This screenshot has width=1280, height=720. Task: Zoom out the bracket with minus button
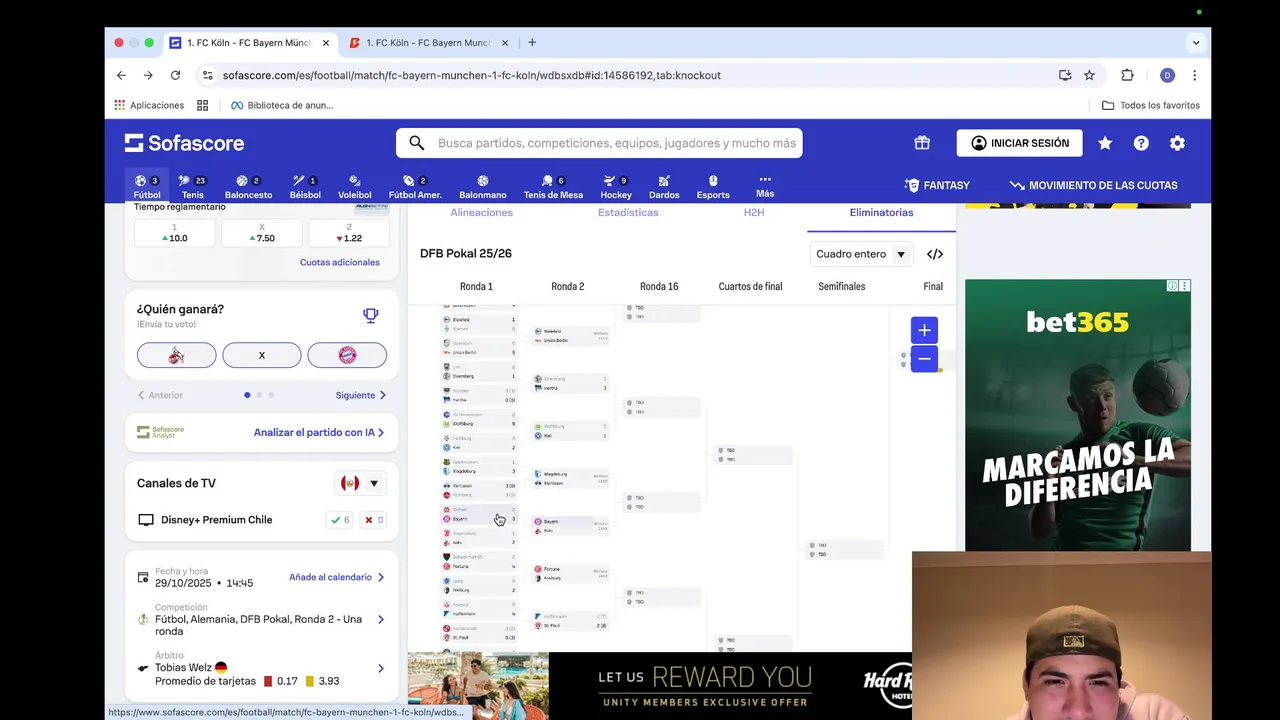pos(924,359)
